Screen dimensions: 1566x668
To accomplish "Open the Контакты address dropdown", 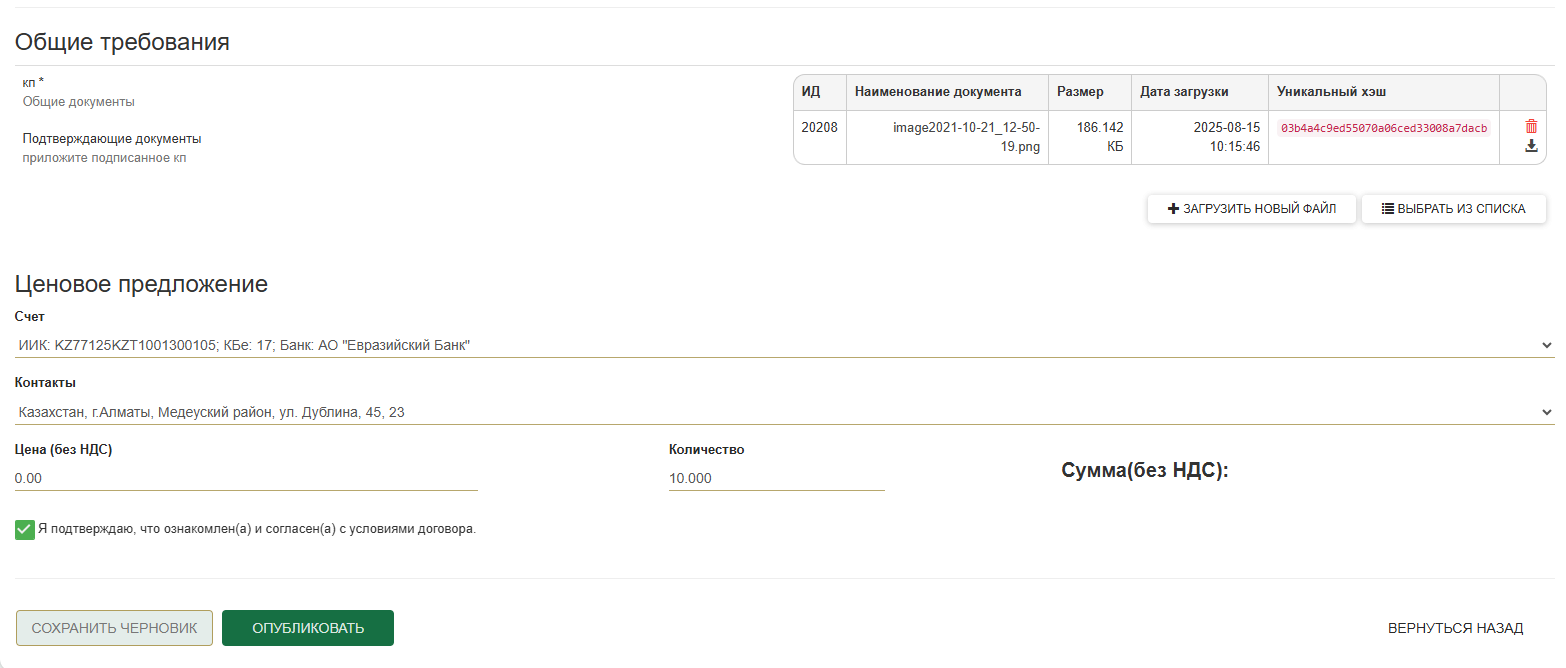I will tap(784, 412).
